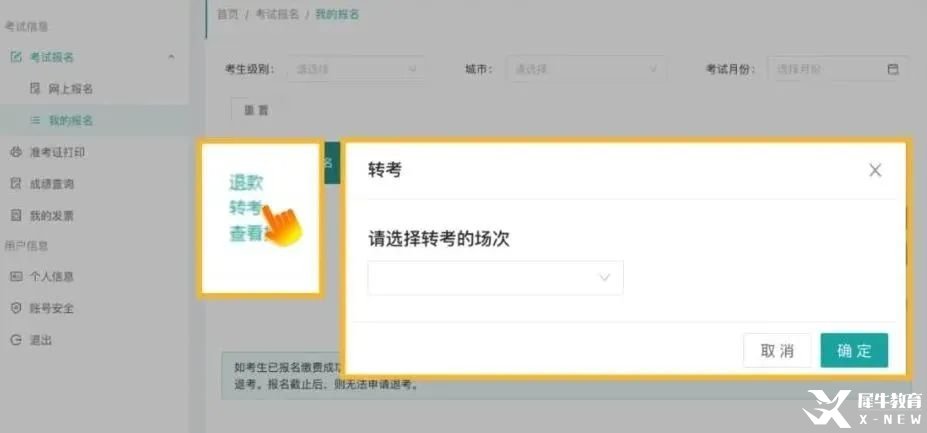The height and width of the screenshot is (433, 927).
Task: Click the 重置 button
Action: click(256, 111)
